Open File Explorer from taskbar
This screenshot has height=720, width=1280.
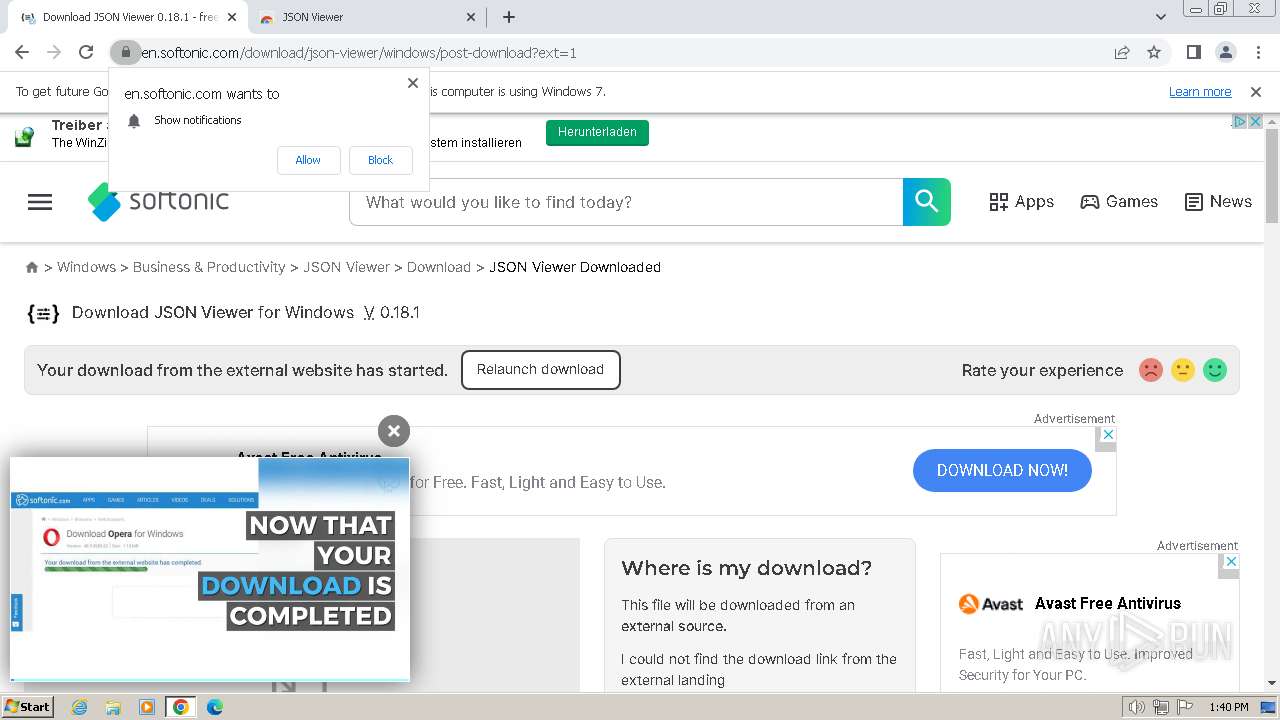pos(113,707)
